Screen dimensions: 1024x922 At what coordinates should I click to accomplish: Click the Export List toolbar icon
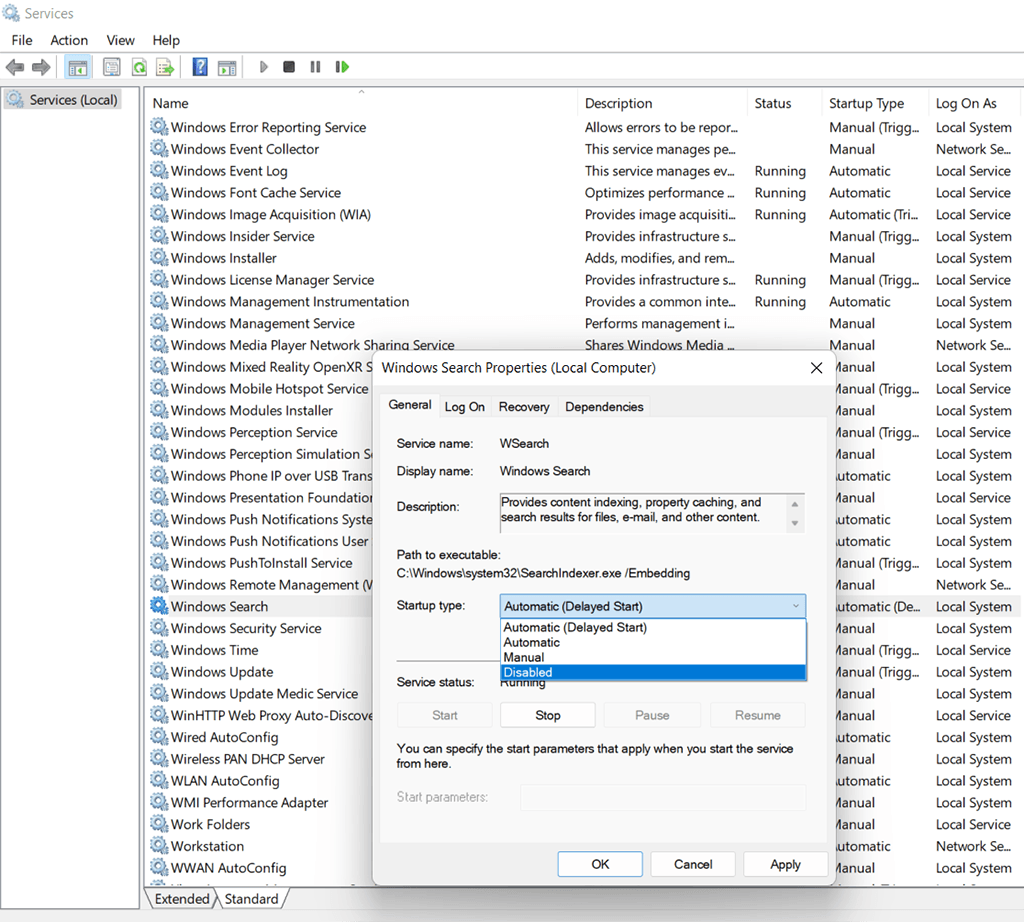point(165,67)
